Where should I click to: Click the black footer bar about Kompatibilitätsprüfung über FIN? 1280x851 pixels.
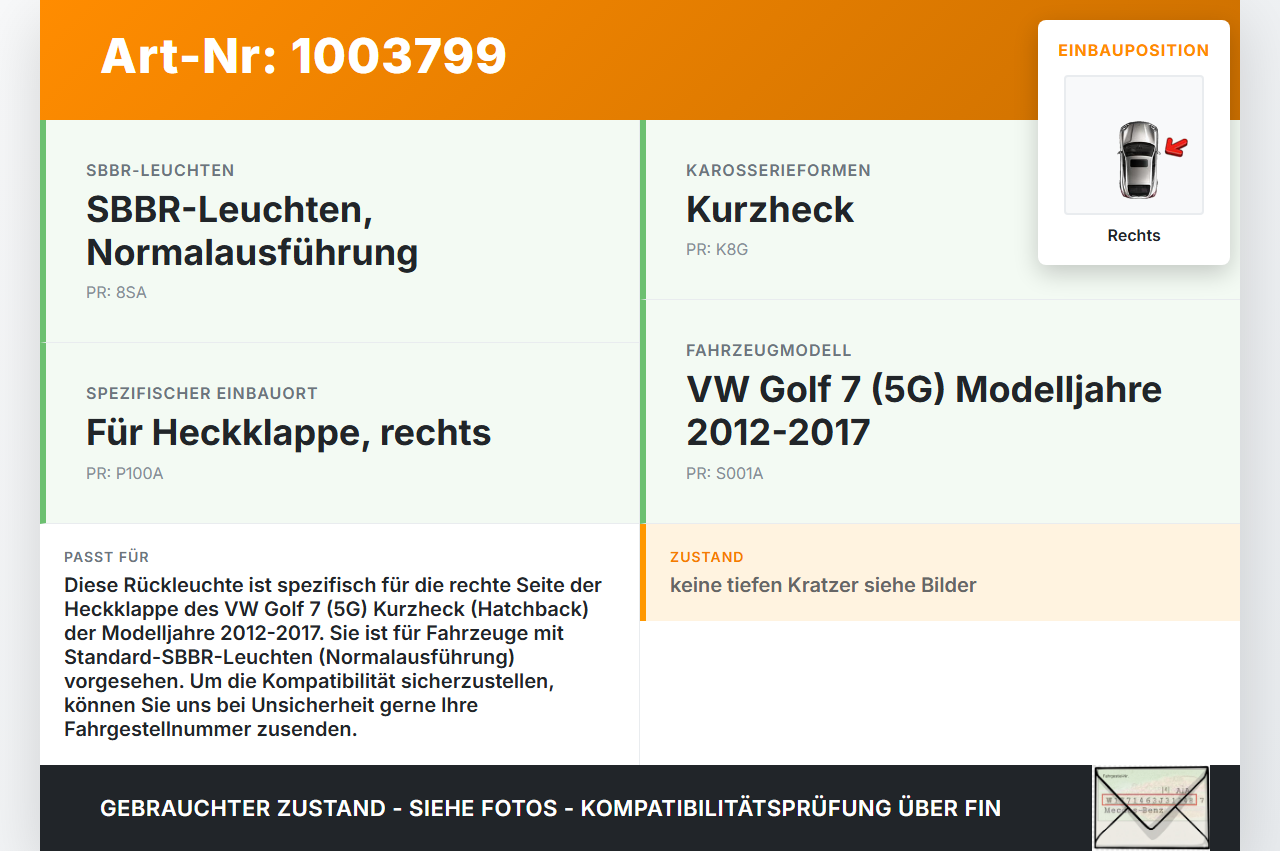550,807
